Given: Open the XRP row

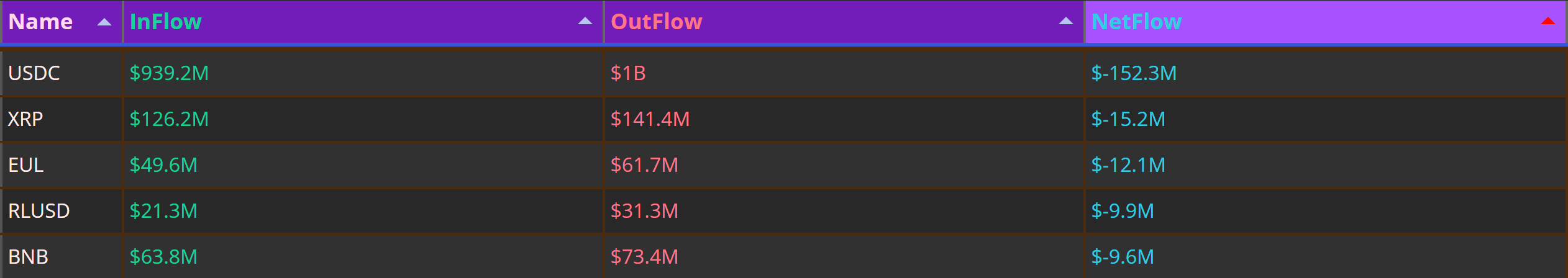Looking at the screenshot, I should (784, 119).
